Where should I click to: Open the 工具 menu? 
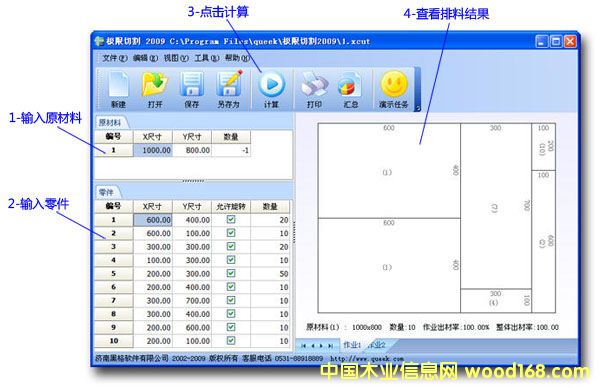click(x=207, y=58)
